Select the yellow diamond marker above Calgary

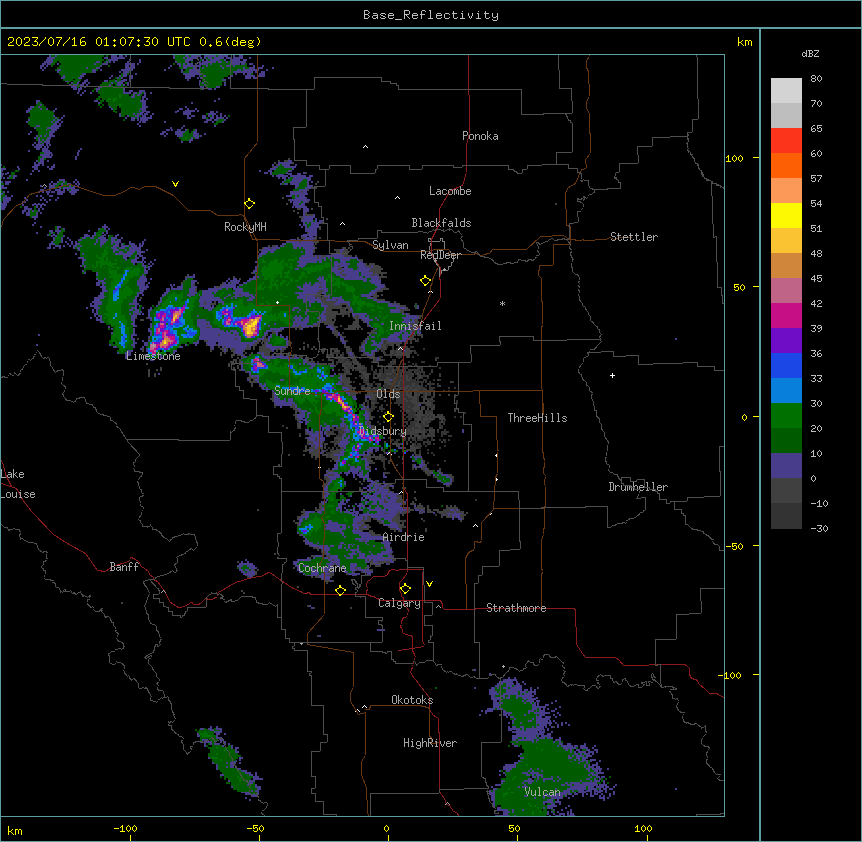click(405, 589)
